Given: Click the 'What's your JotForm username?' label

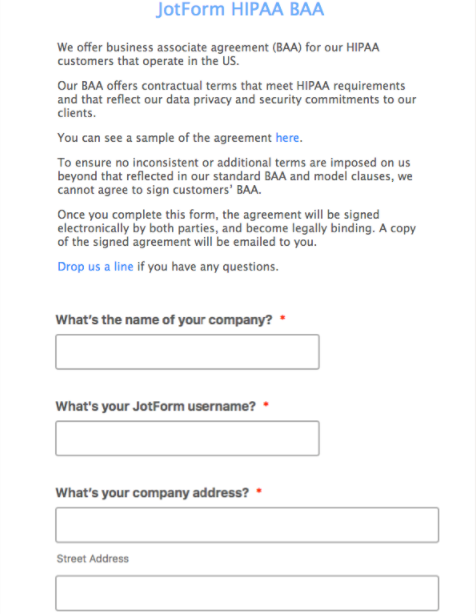Looking at the screenshot, I should pos(155,406).
